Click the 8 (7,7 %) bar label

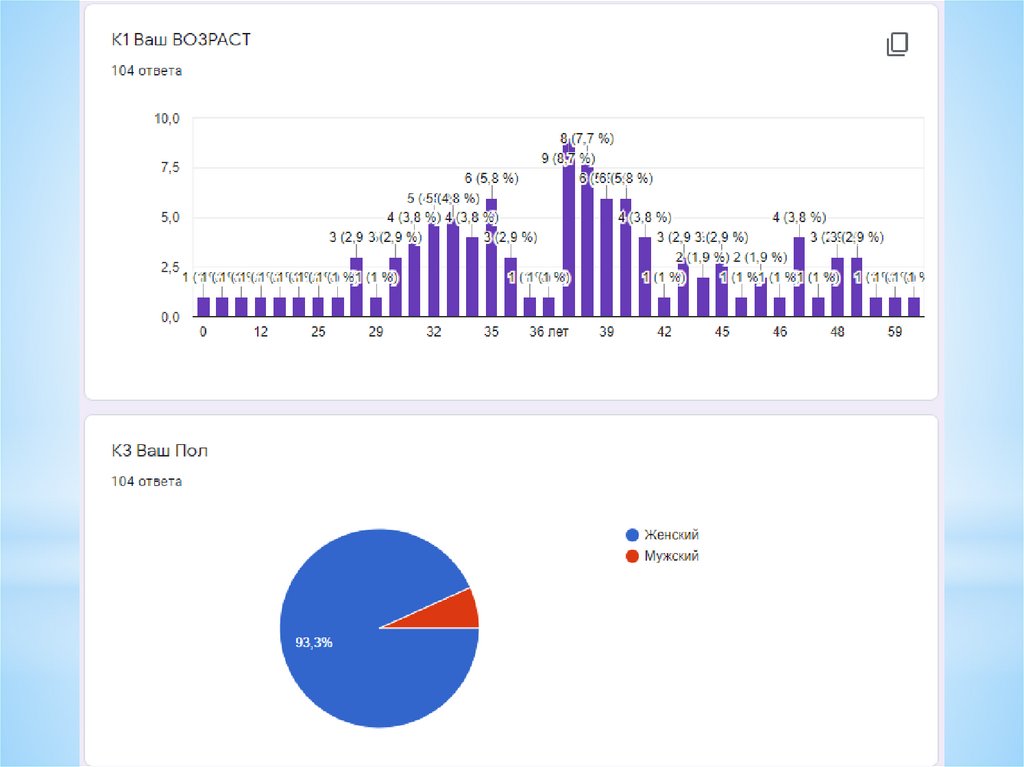coord(587,139)
